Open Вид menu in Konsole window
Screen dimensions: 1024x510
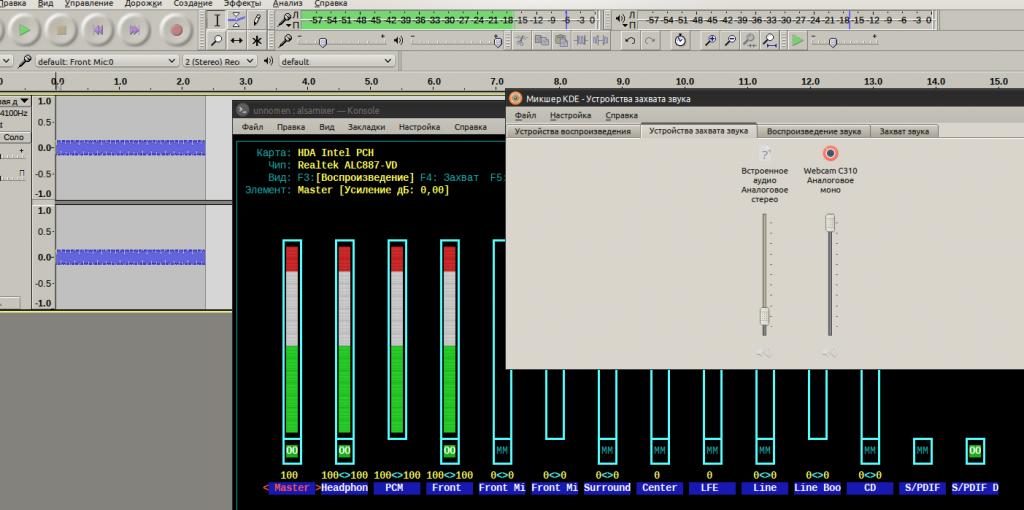pyautogui.click(x=327, y=127)
